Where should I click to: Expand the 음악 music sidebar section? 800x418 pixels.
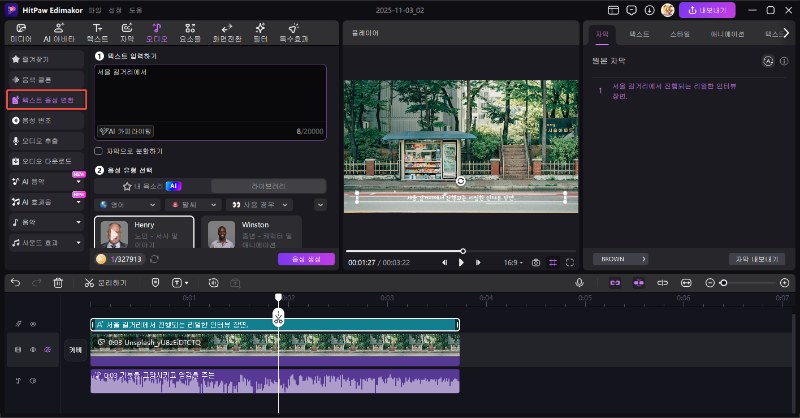[x=79, y=223]
